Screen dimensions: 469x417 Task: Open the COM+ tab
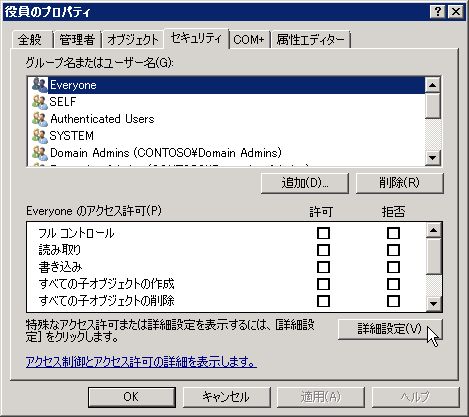249,40
